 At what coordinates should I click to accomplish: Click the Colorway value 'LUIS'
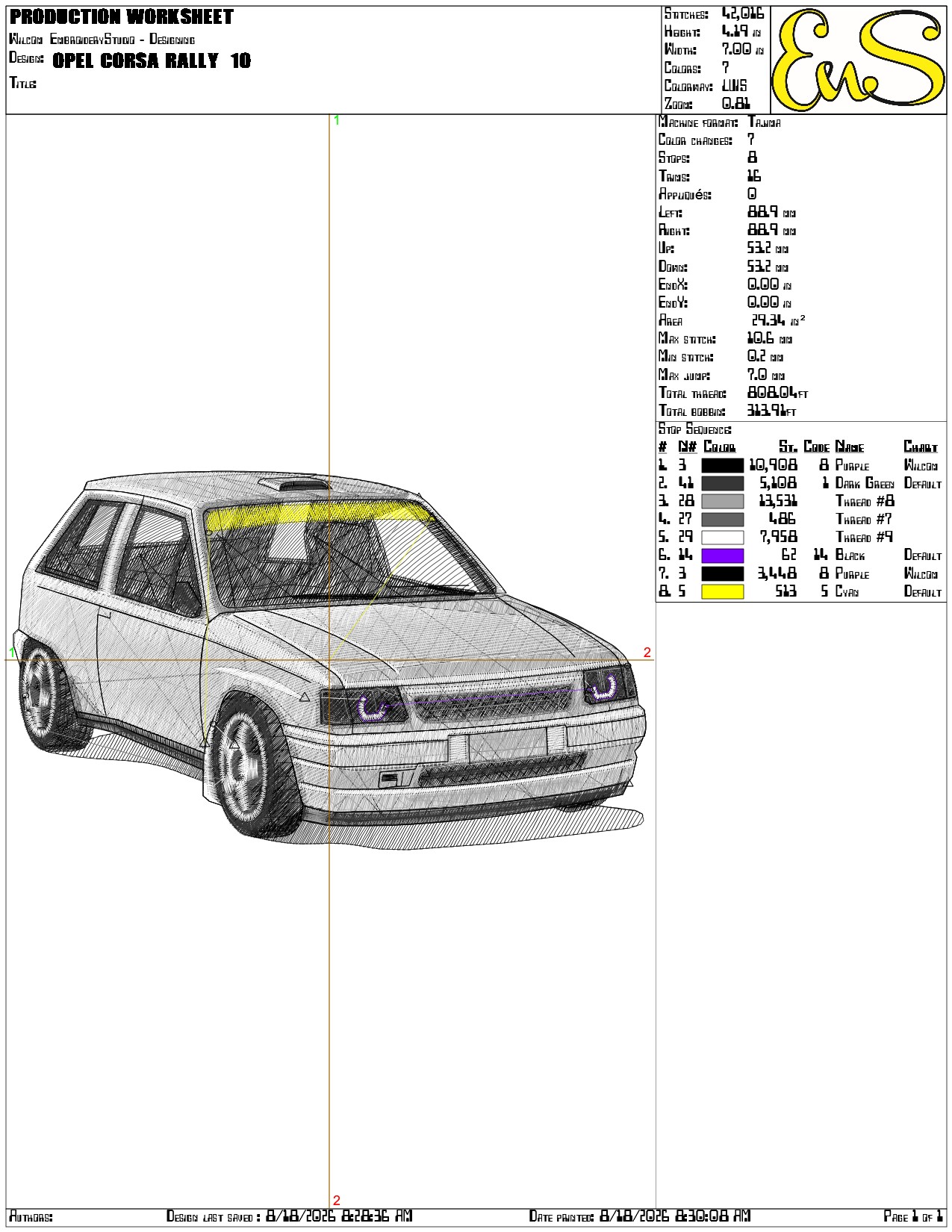point(734,86)
